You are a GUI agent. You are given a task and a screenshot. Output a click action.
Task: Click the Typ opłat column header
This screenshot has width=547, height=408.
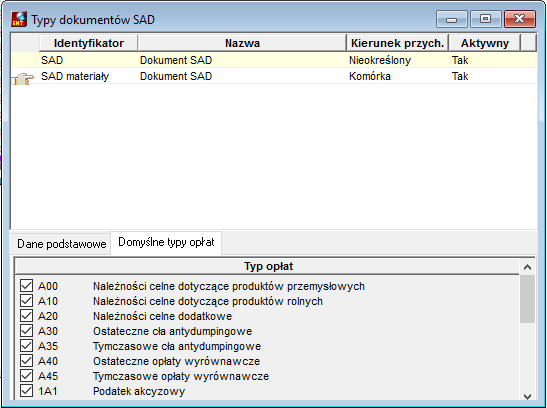tap(268, 266)
